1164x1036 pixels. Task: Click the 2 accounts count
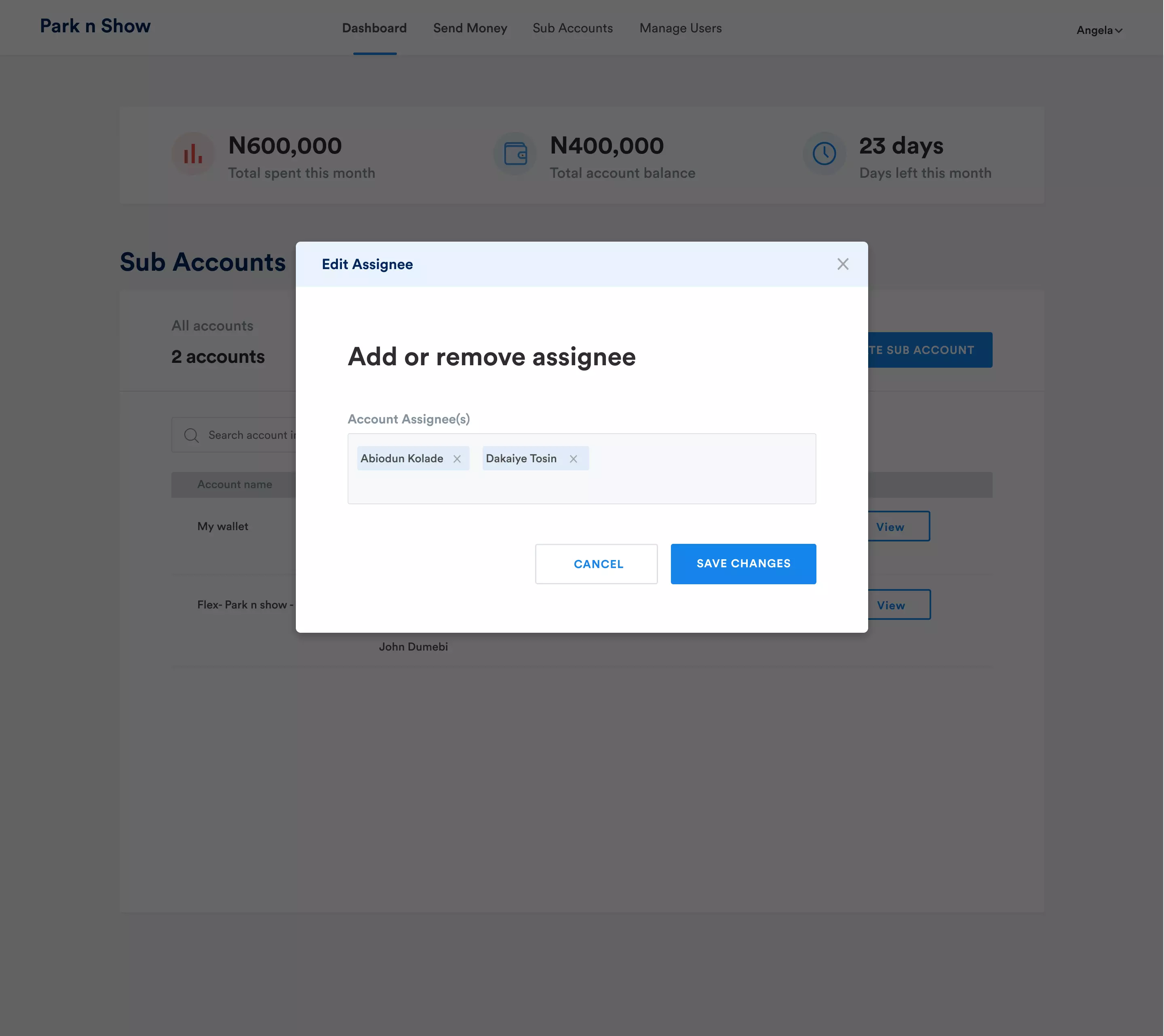pos(218,356)
